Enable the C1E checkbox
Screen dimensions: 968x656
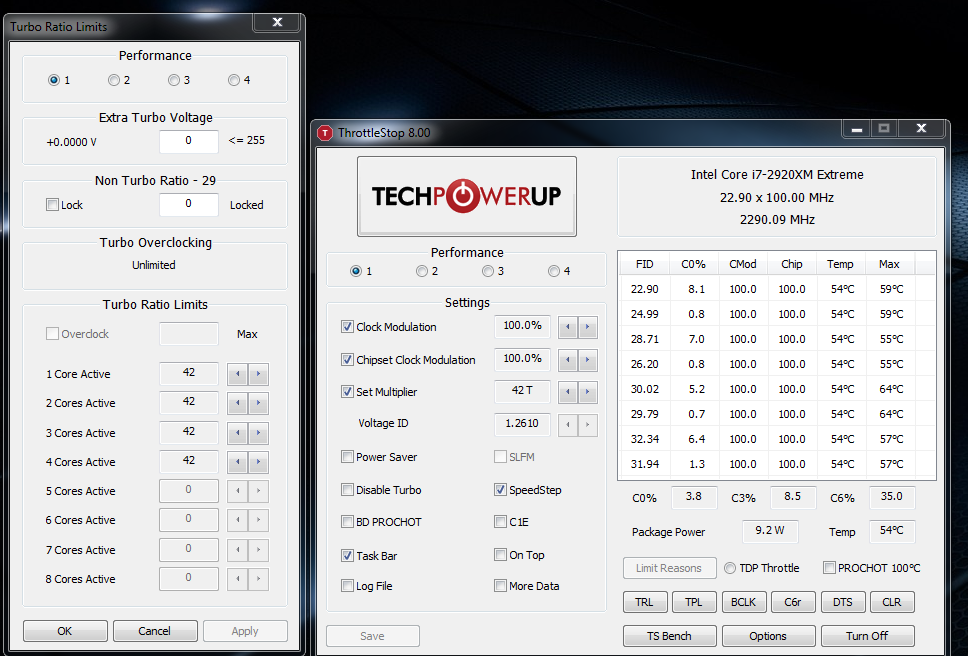(x=501, y=521)
